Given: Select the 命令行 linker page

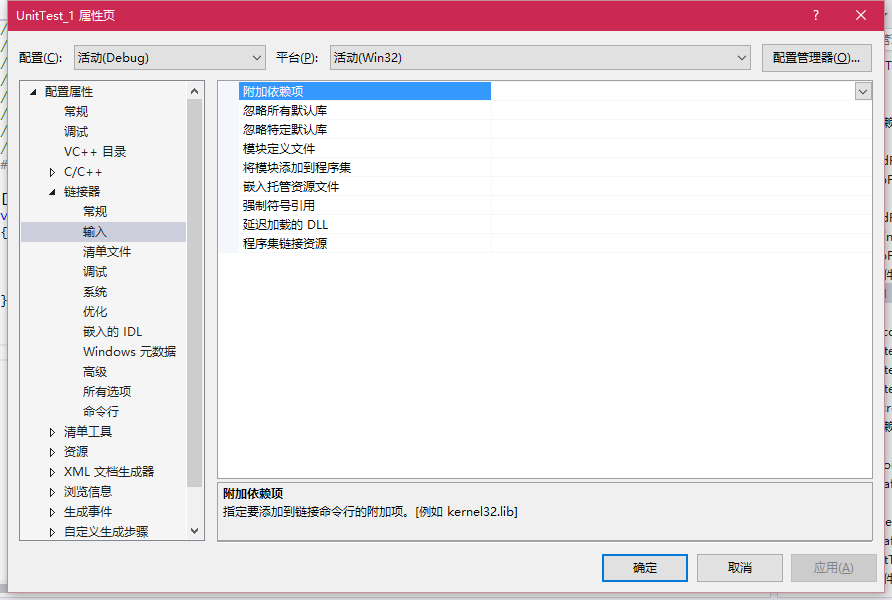Looking at the screenshot, I should [101, 411].
